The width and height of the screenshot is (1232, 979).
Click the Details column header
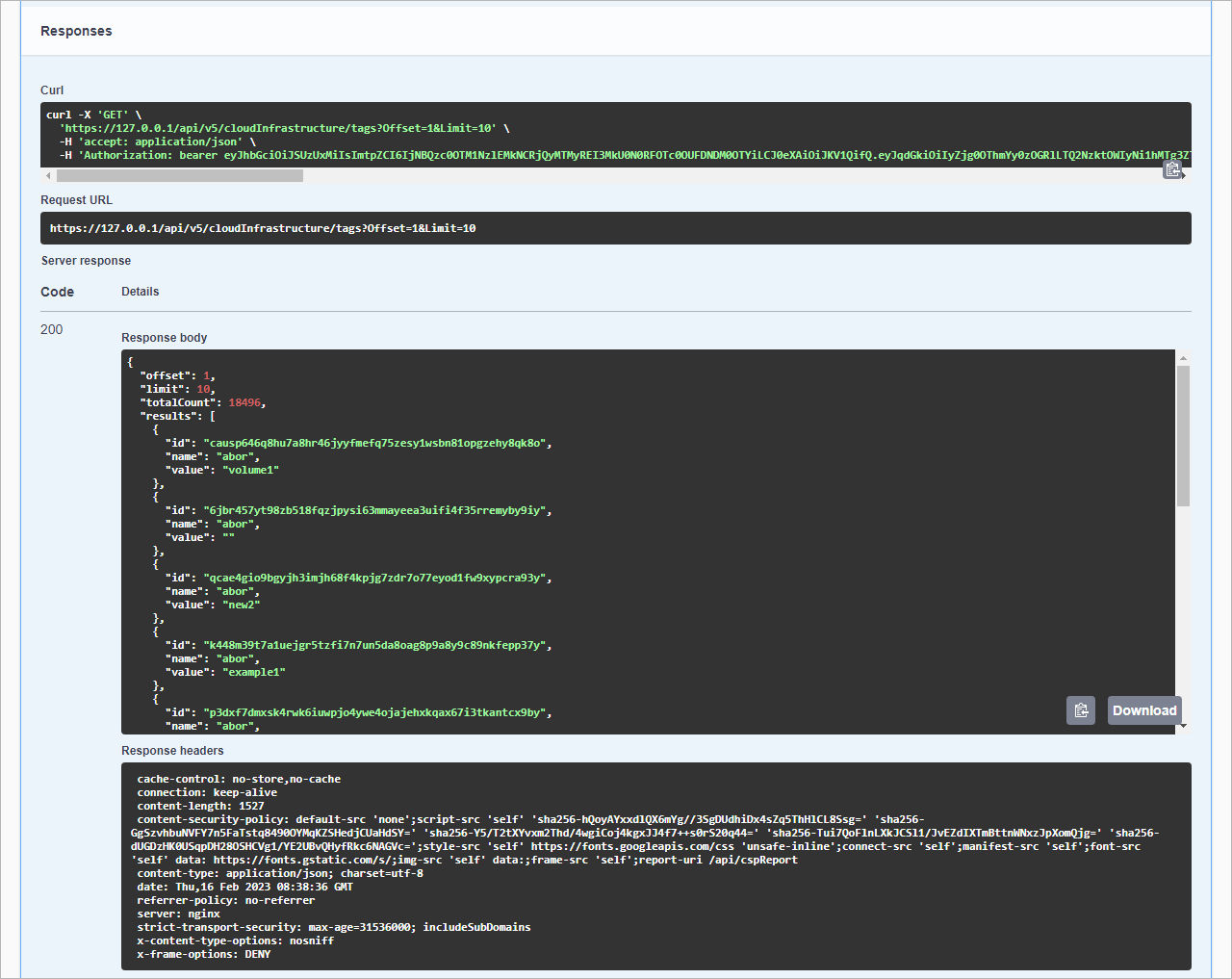click(x=141, y=292)
